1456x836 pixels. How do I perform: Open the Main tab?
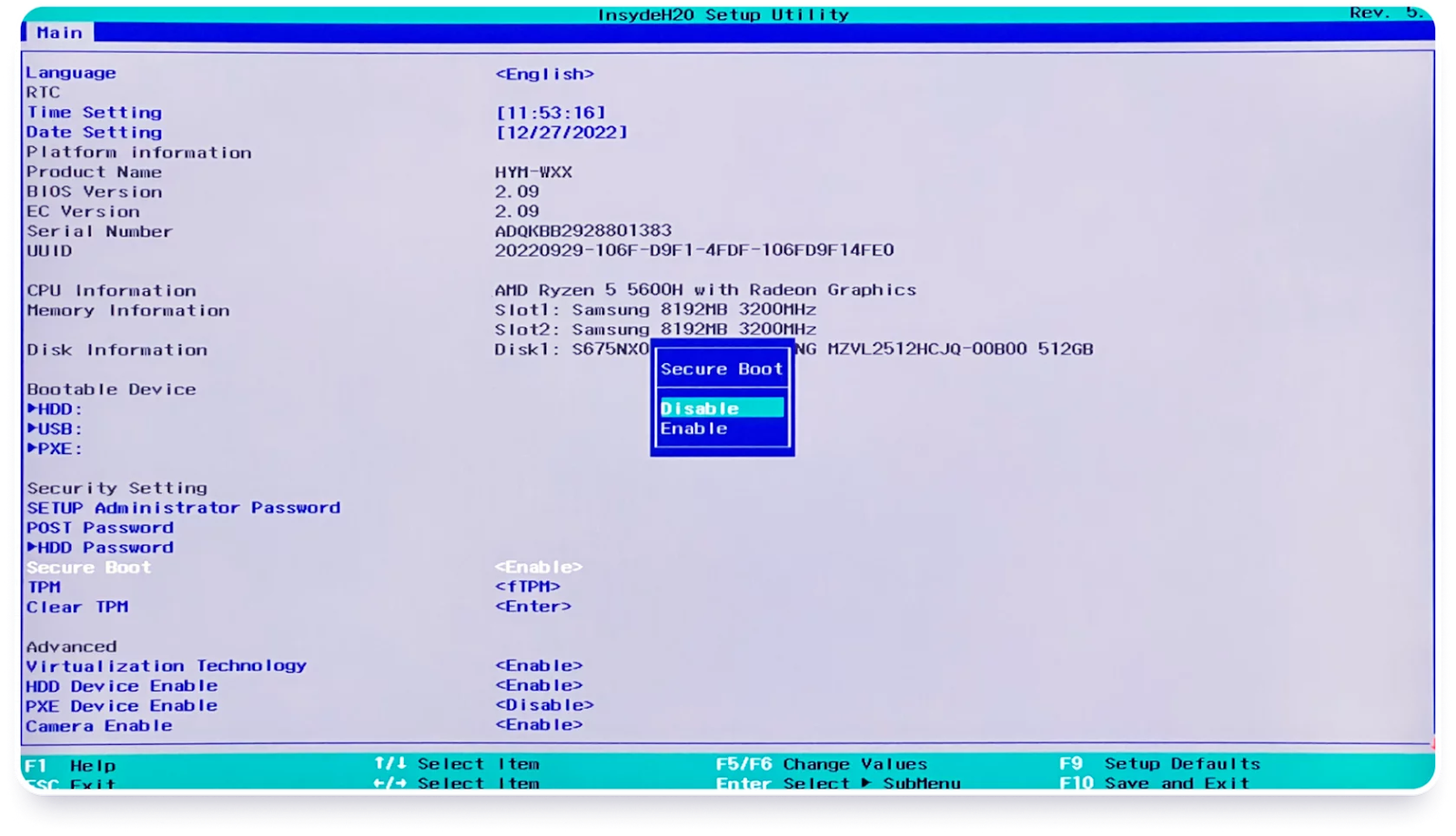[x=59, y=33]
